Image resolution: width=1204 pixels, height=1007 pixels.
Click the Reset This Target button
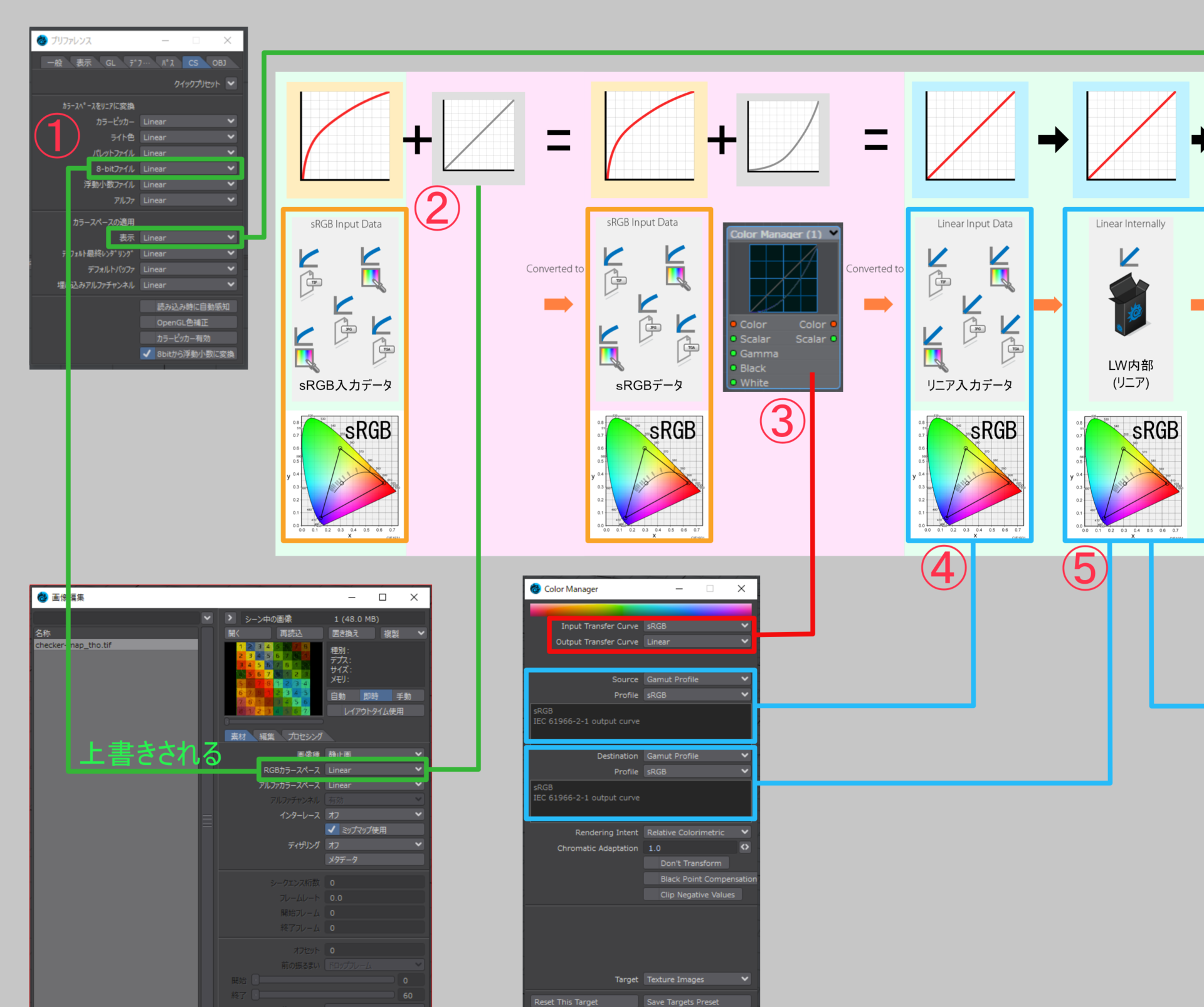pyautogui.click(x=584, y=1001)
